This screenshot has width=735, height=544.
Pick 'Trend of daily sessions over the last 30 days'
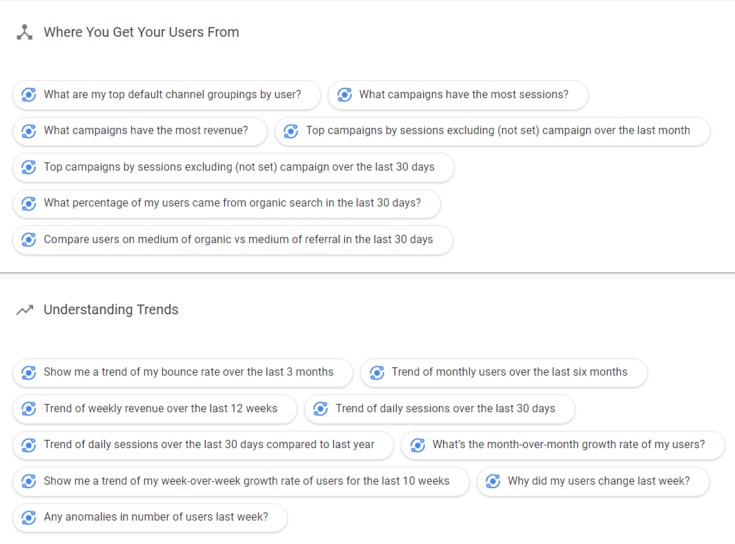(445, 409)
